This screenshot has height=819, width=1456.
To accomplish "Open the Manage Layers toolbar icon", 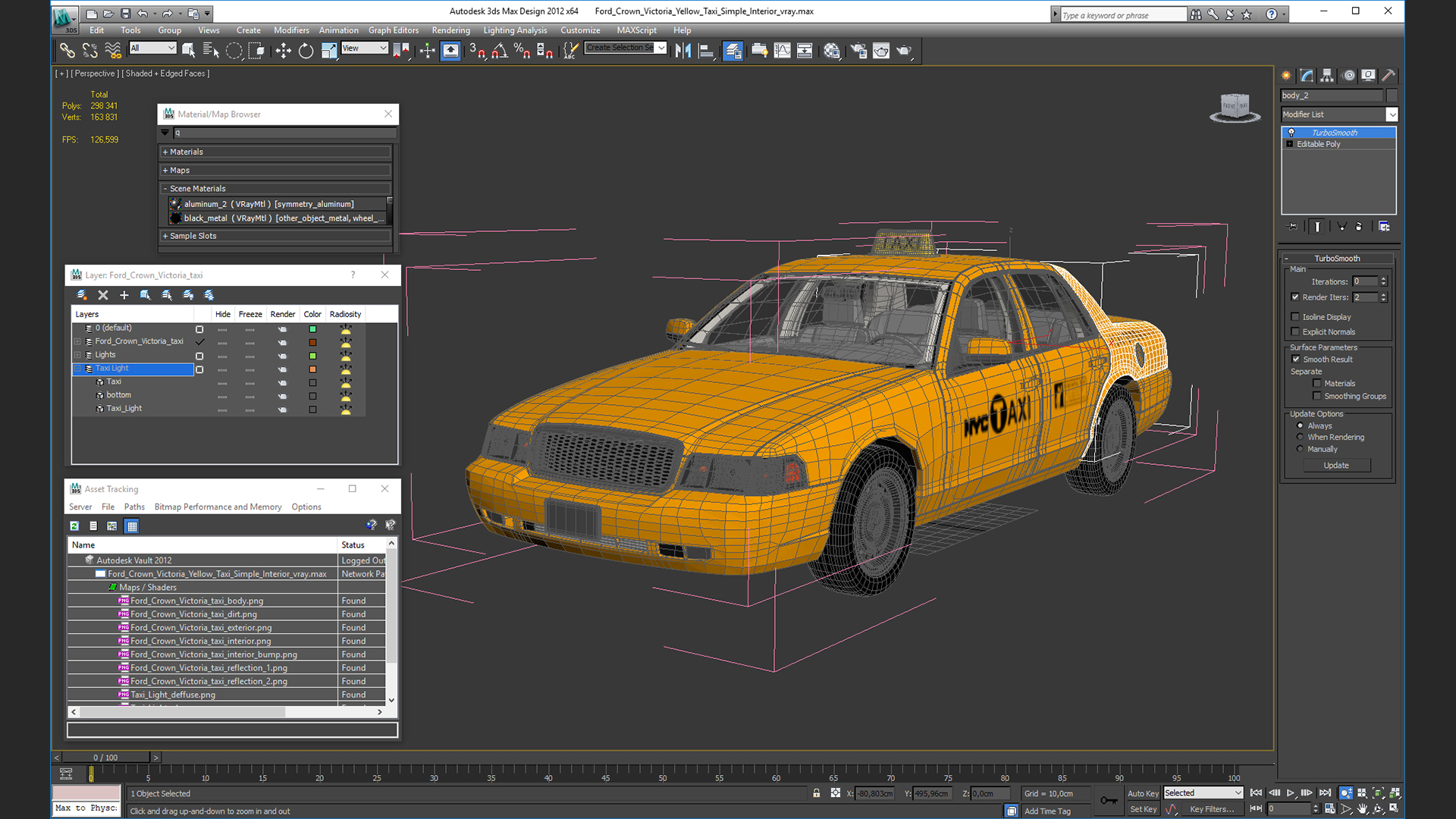I will click(733, 51).
